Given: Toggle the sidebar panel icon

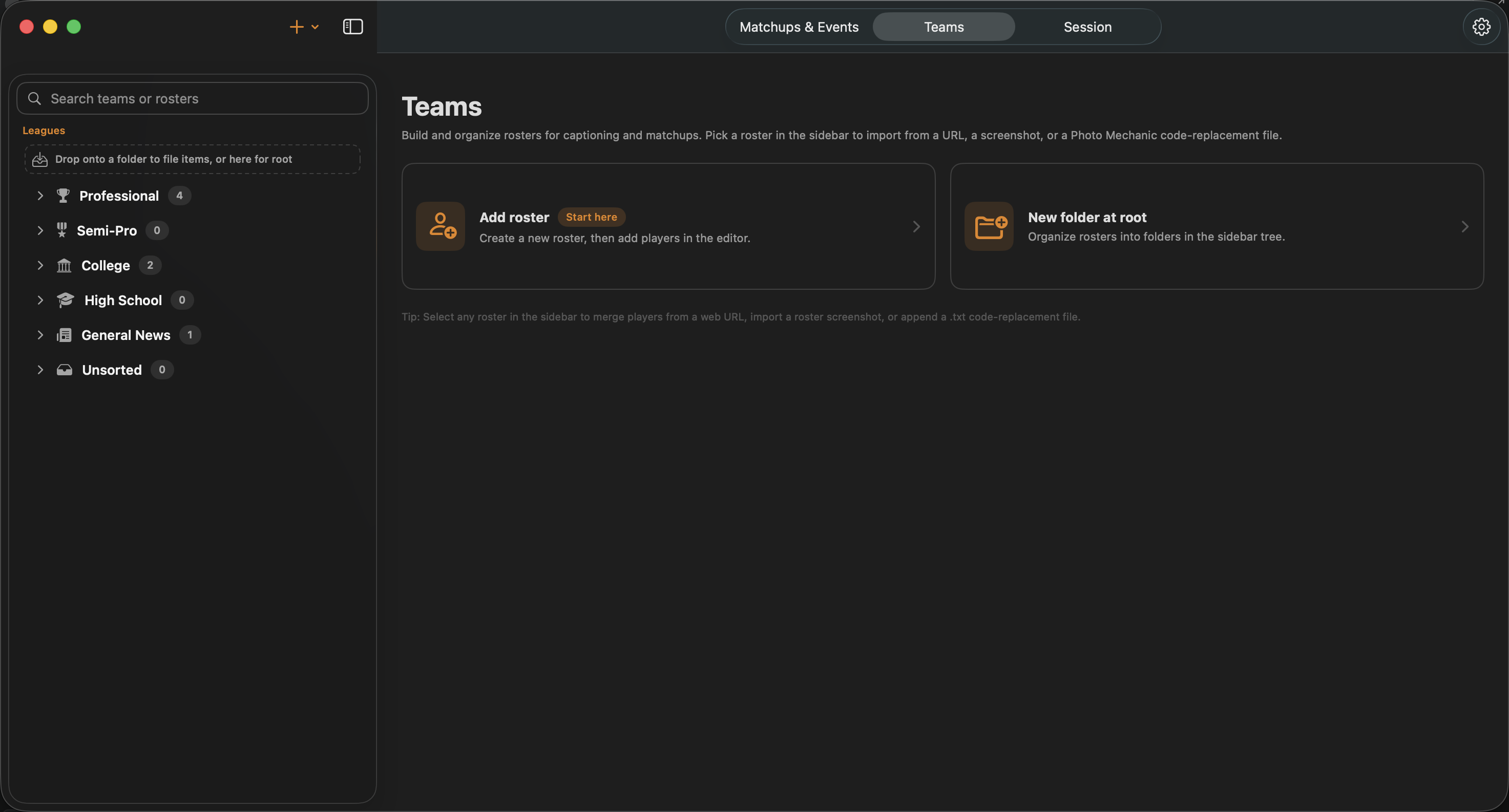Looking at the screenshot, I should click(x=352, y=27).
